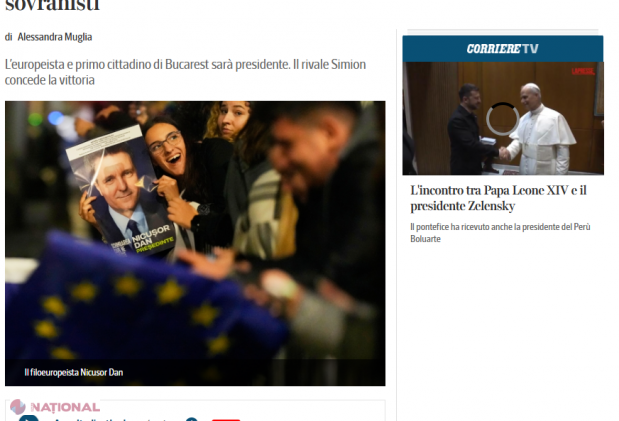
Task: Click the article subtitle about Simion conceding
Action: 185,72
